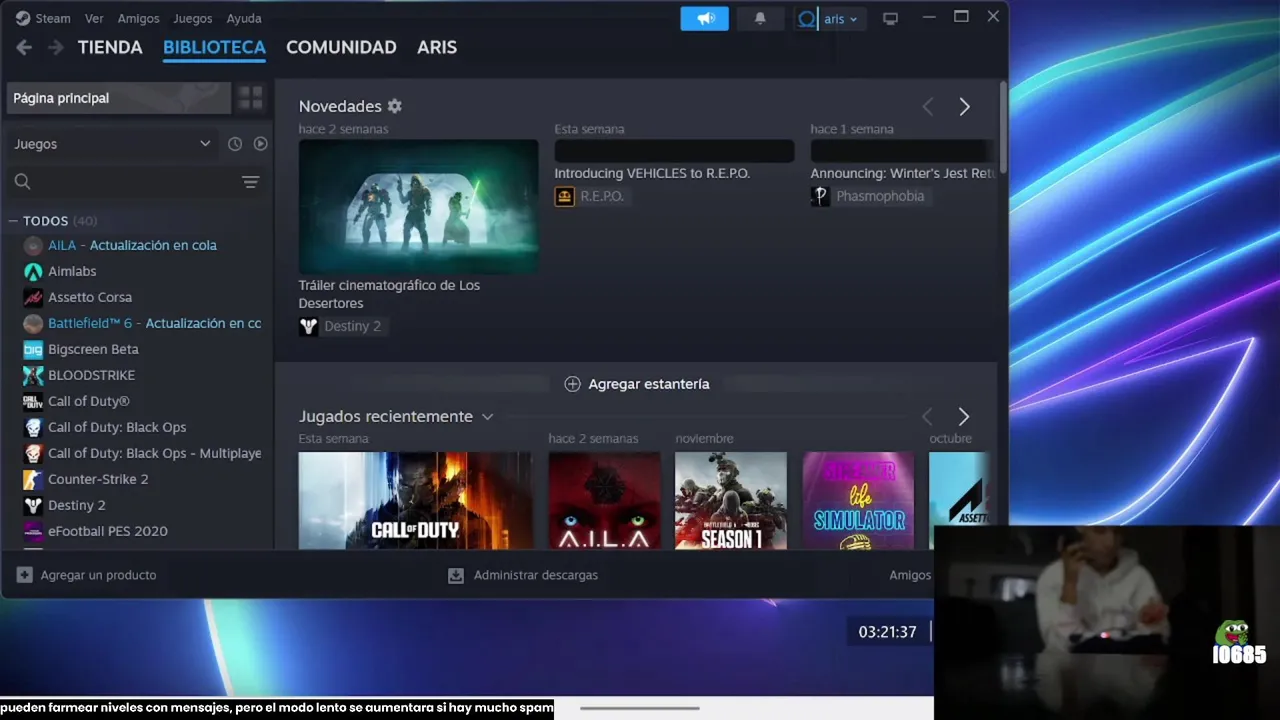Toggle ready-to-play filter icon
Viewport: 1280px width, 720px height.
(x=260, y=144)
